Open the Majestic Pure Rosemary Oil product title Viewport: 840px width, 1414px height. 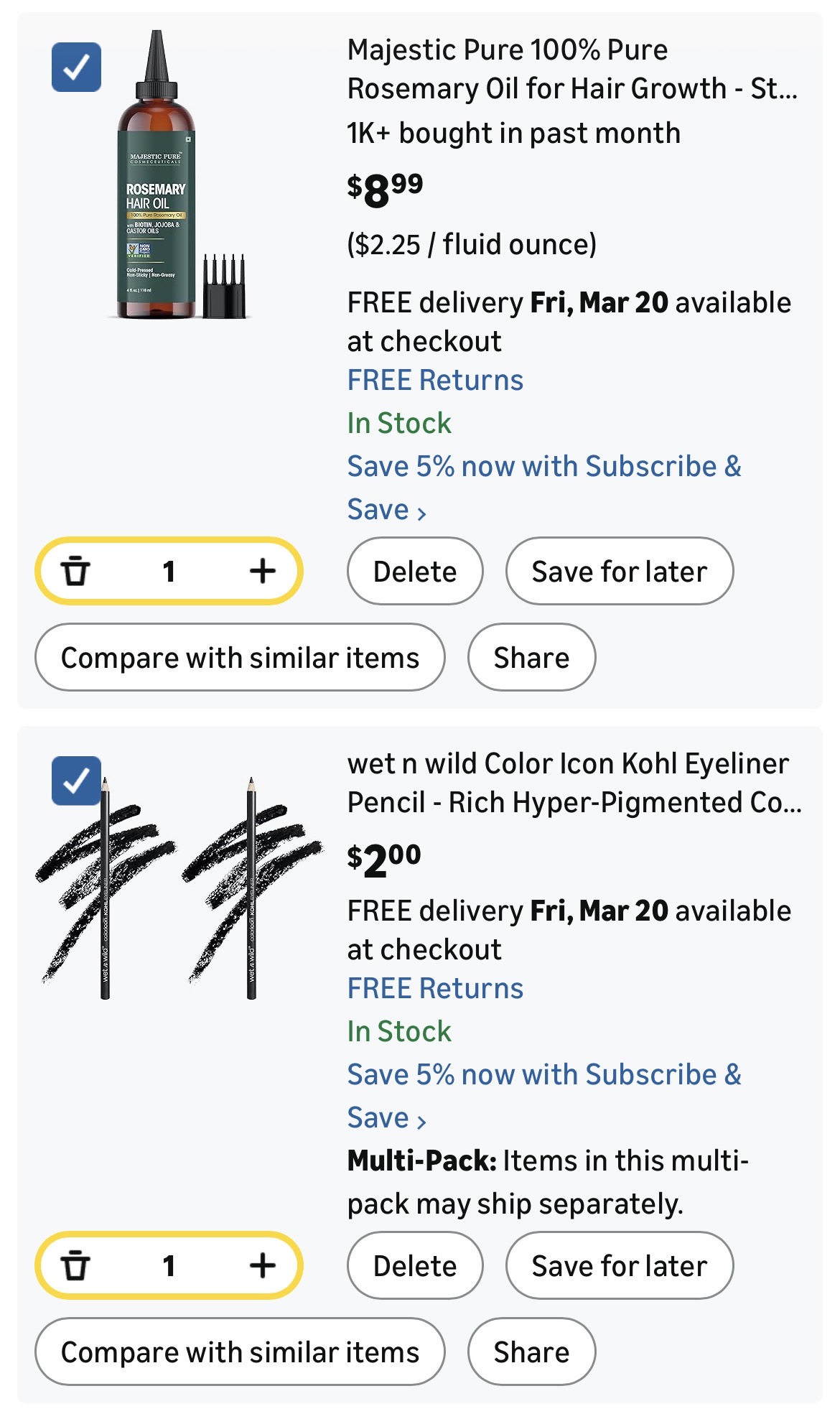pyautogui.click(x=571, y=69)
